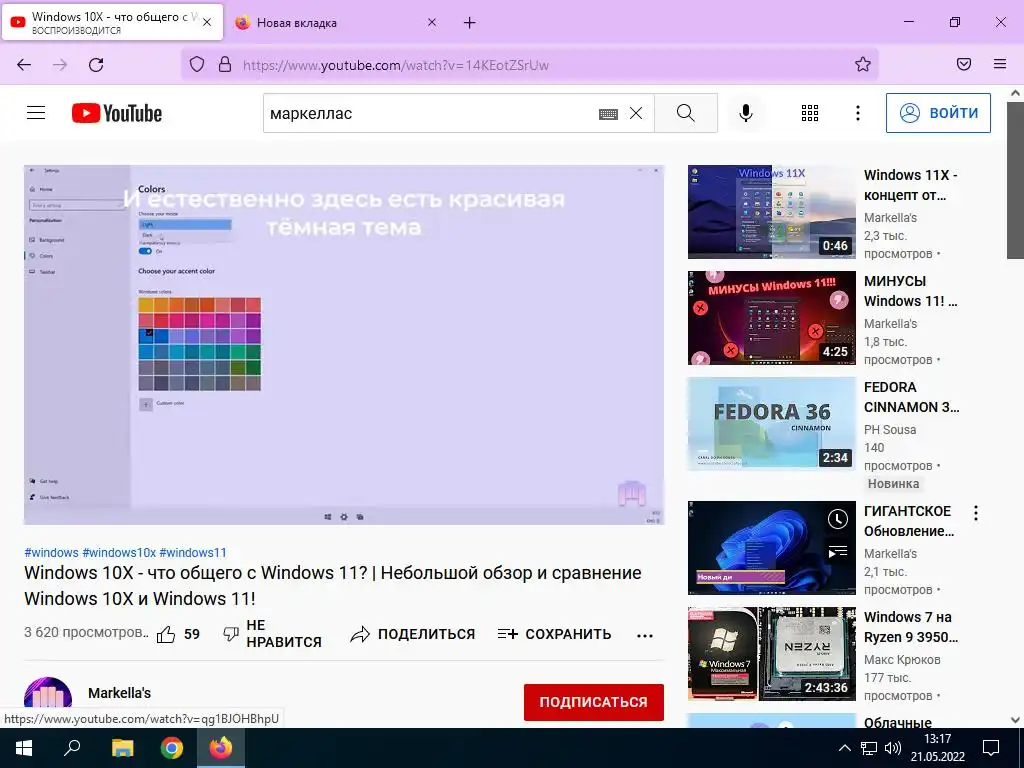1024x768 pixels.
Task: Open Windows taskbar search
Action: 72,748
